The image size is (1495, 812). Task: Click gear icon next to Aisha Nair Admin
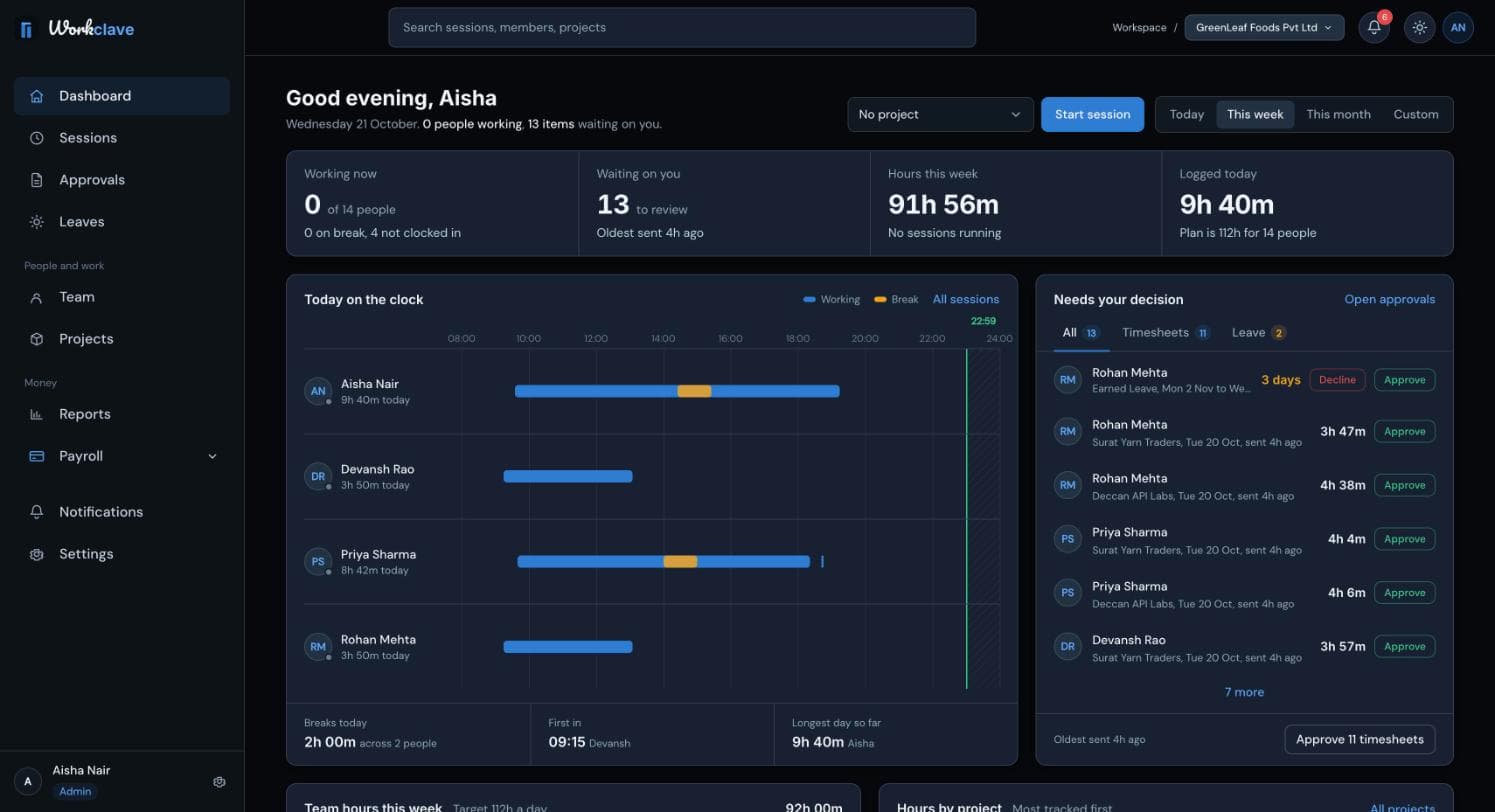220,782
